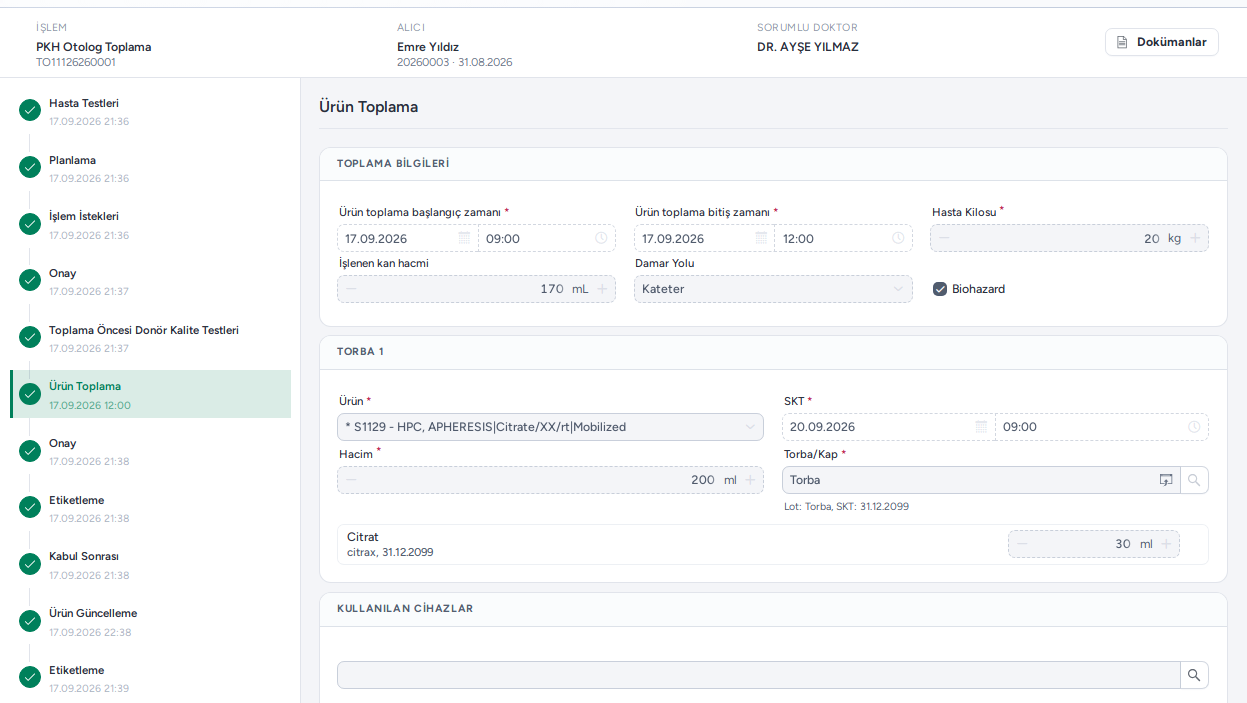Open Kabul Sonrası step
This screenshot has height=703, width=1247.
coord(150,565)
